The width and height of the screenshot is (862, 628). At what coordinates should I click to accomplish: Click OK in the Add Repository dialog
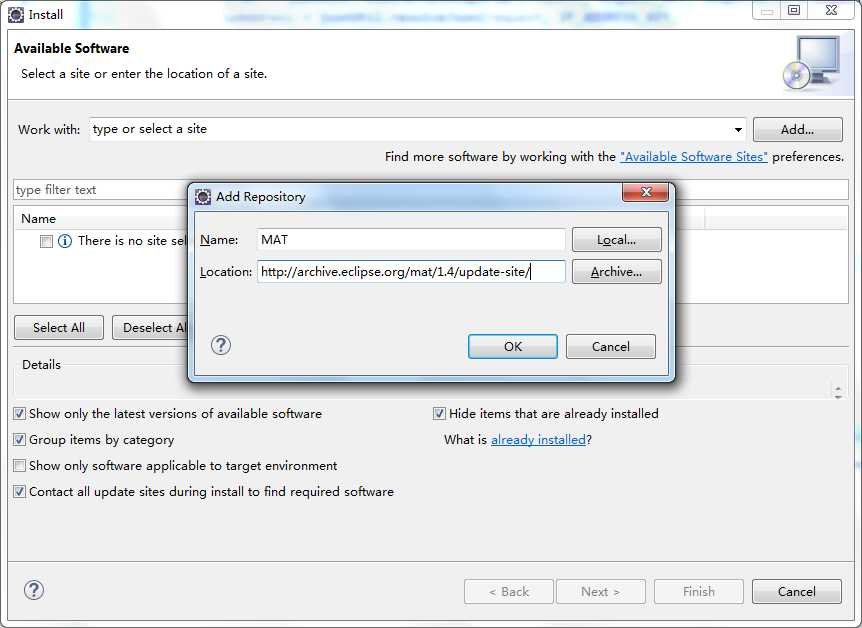pos(513,346)
